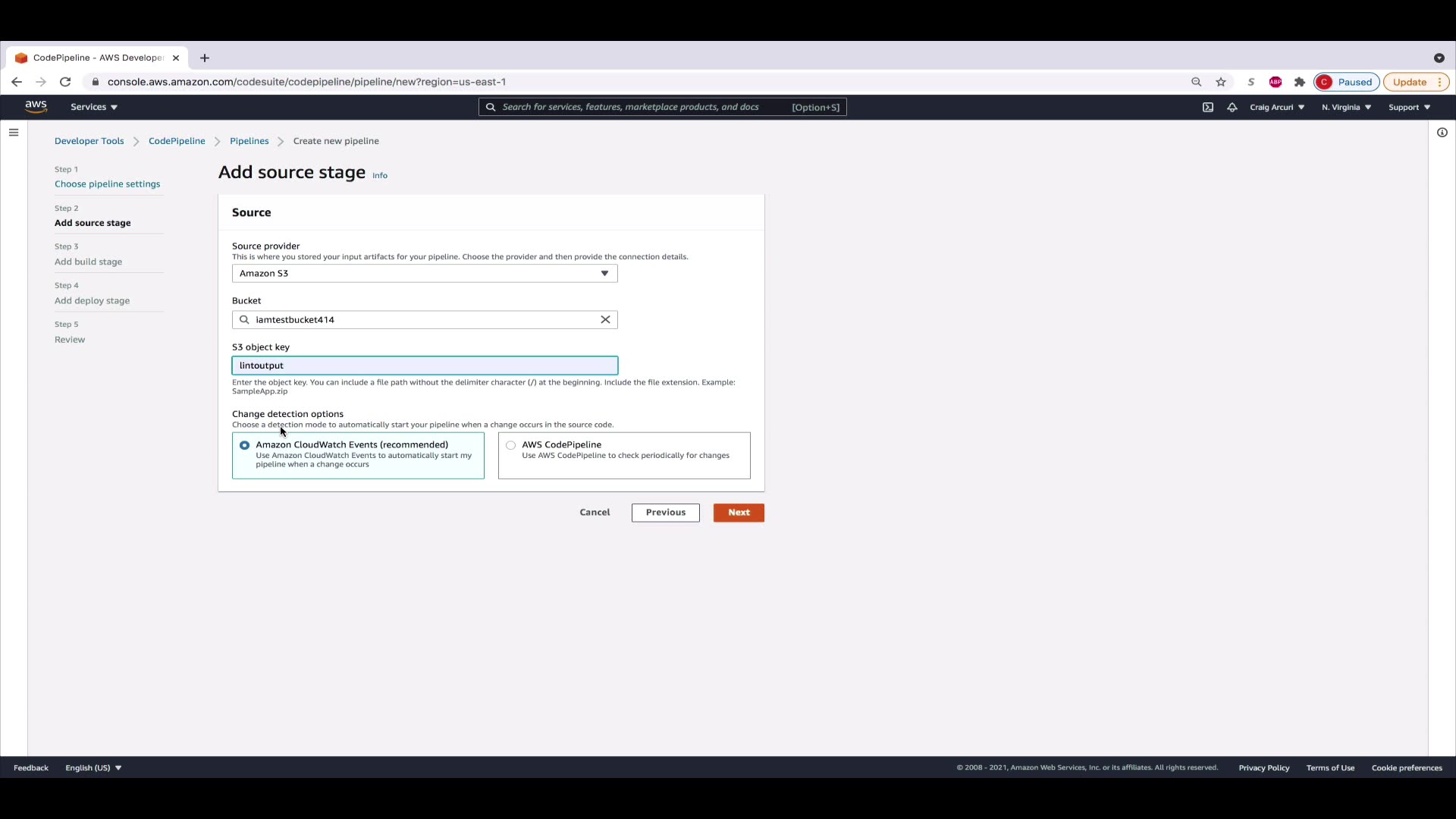This screenshot has height=819, width=1456.
Task: Click the AWS logo home icon
Action: point(36,107)
